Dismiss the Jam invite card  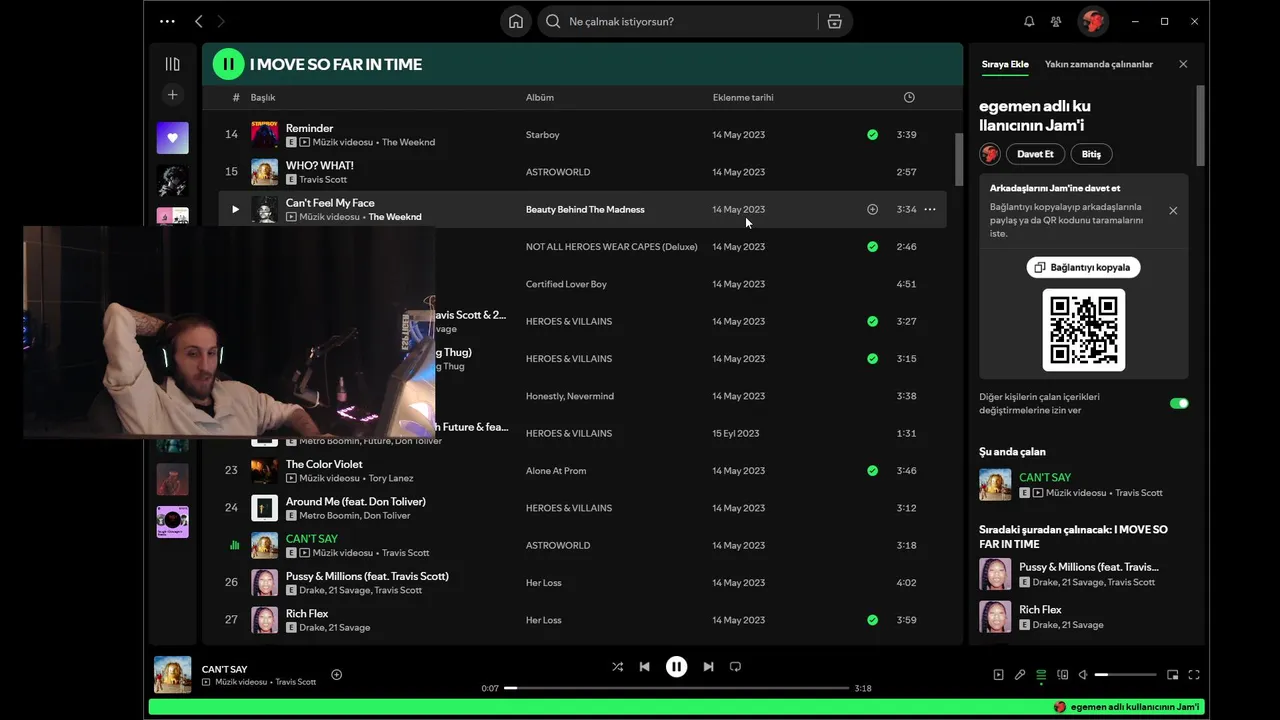1173,210
